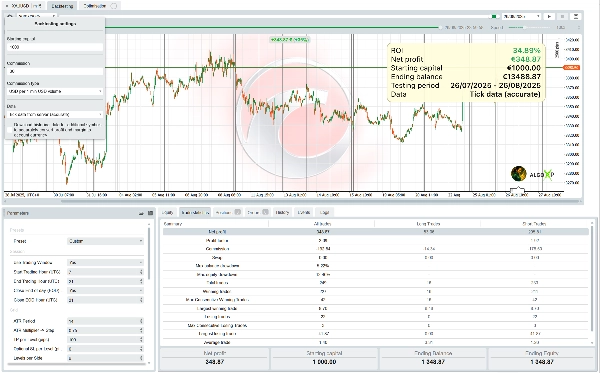
Task: Open the Data source dropdown
Action: tap(55, 114)
